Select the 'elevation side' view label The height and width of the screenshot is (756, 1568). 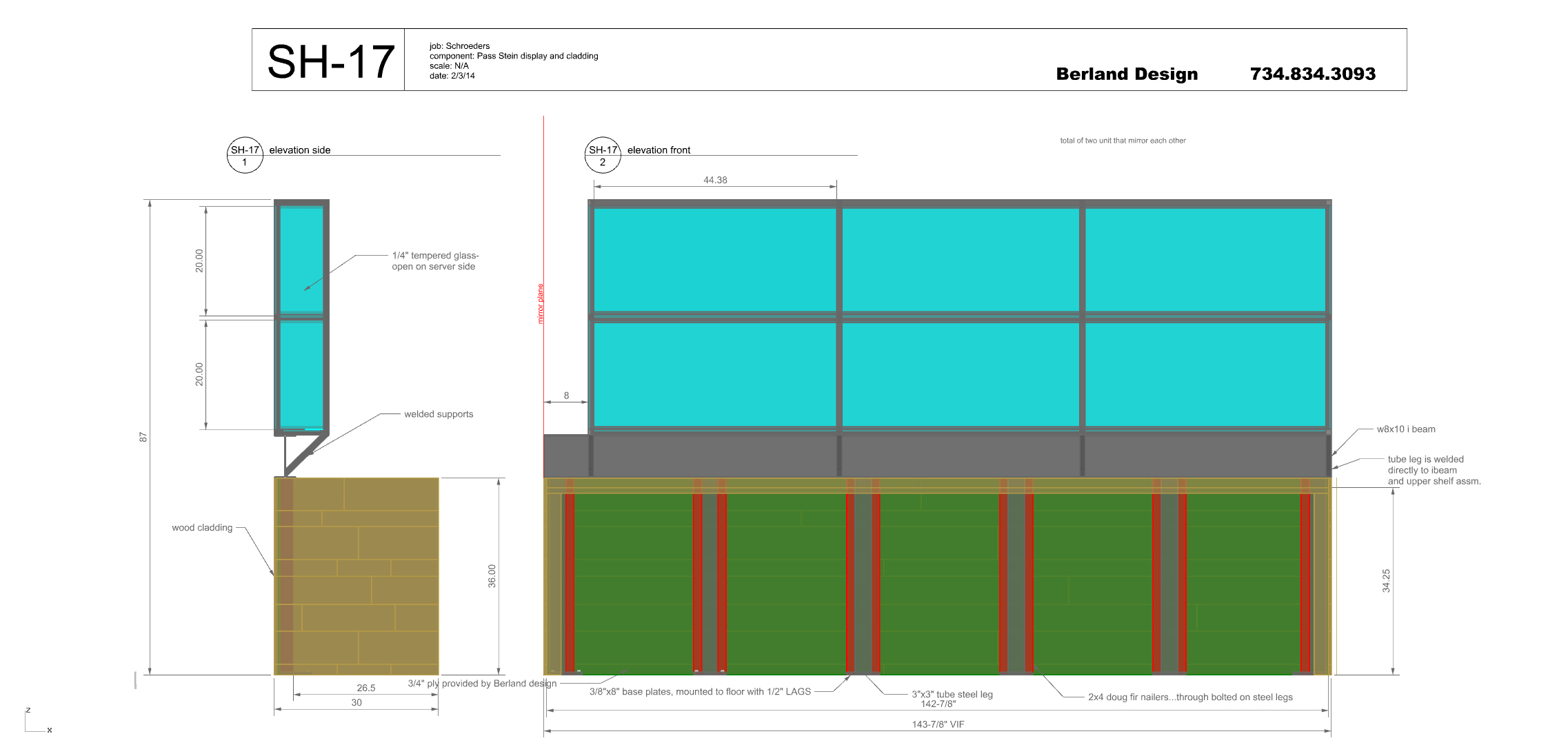pos(299,150)
